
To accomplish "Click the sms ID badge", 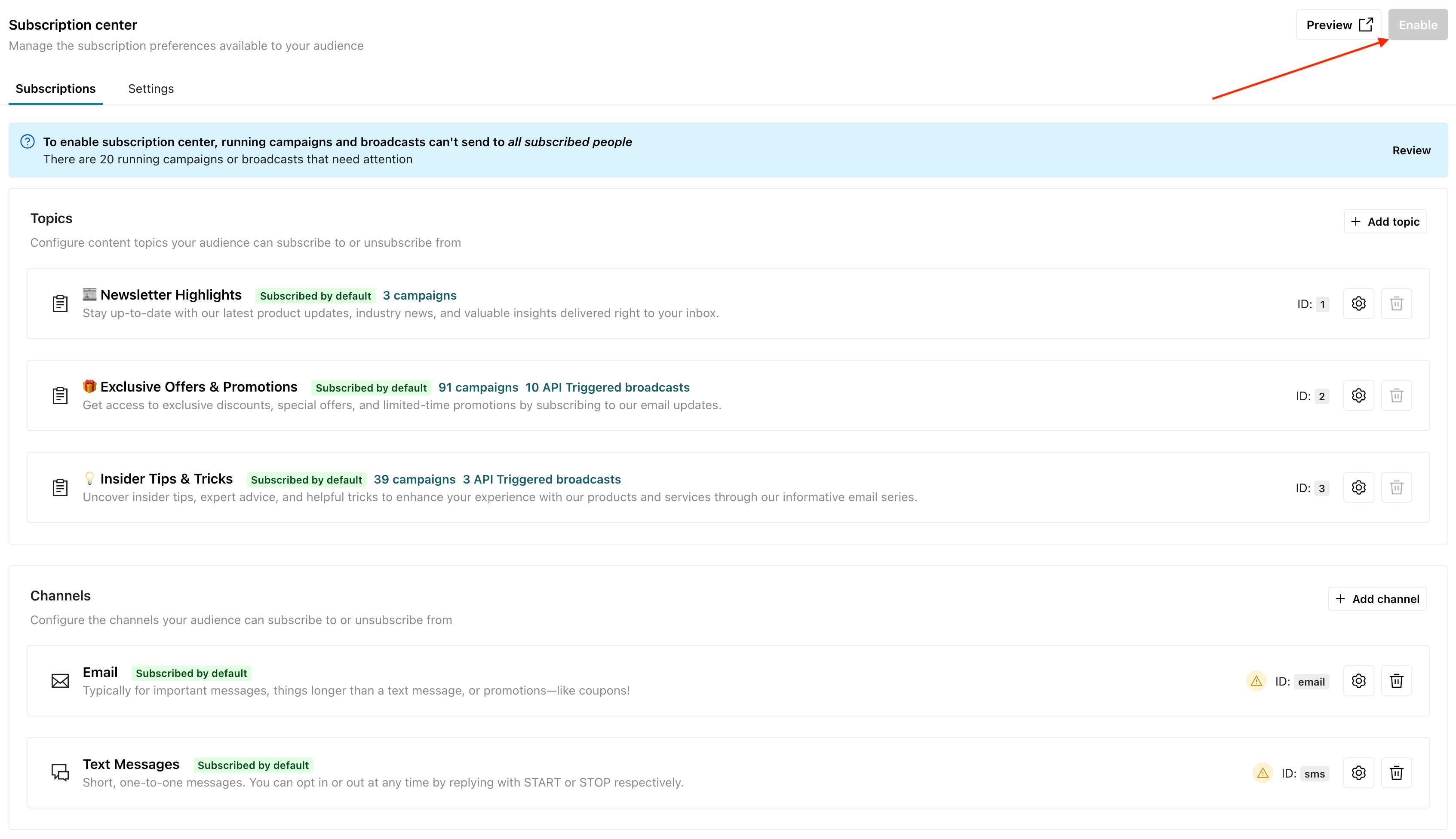I will pyautogui.click(x=1315, y=774).
